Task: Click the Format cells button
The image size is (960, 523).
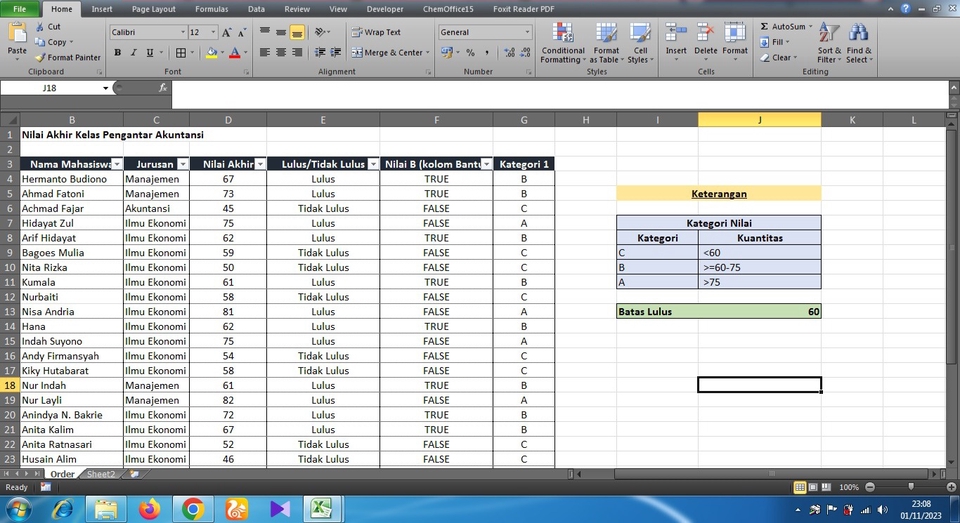Action: click(735, 42)
